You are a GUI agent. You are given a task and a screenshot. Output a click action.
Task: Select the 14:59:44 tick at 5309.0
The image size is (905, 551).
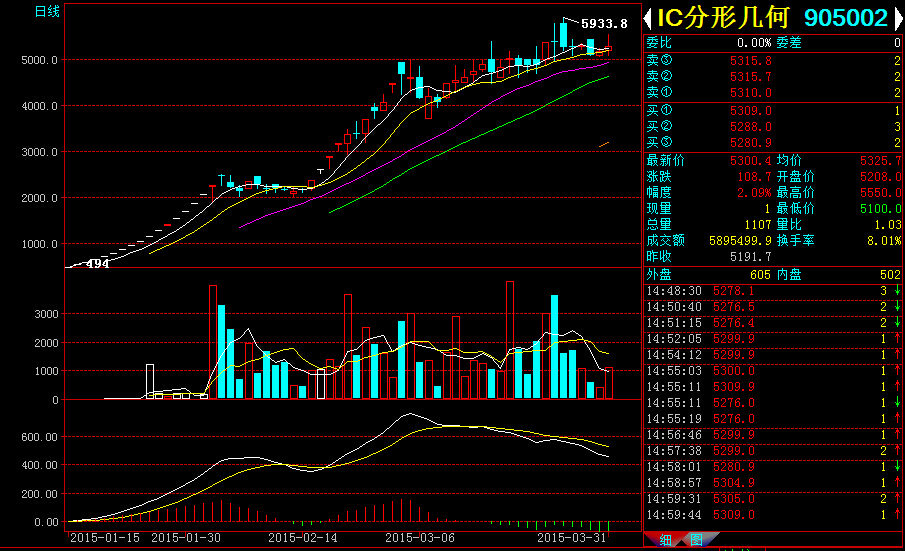(x=773, y=515)
